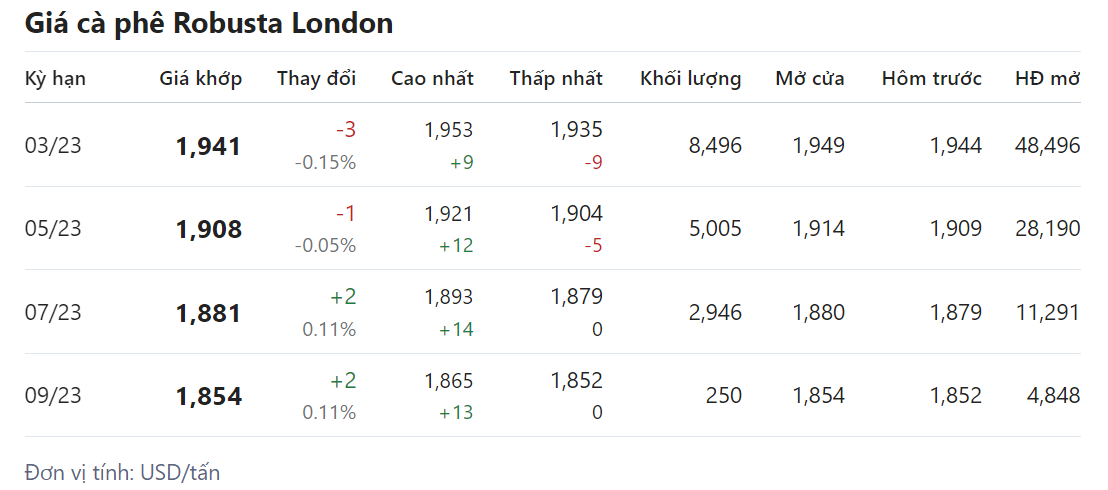
Task: Click the 'Giá khớp' column header
Action: pyautogui.click(x=200, y=78)
